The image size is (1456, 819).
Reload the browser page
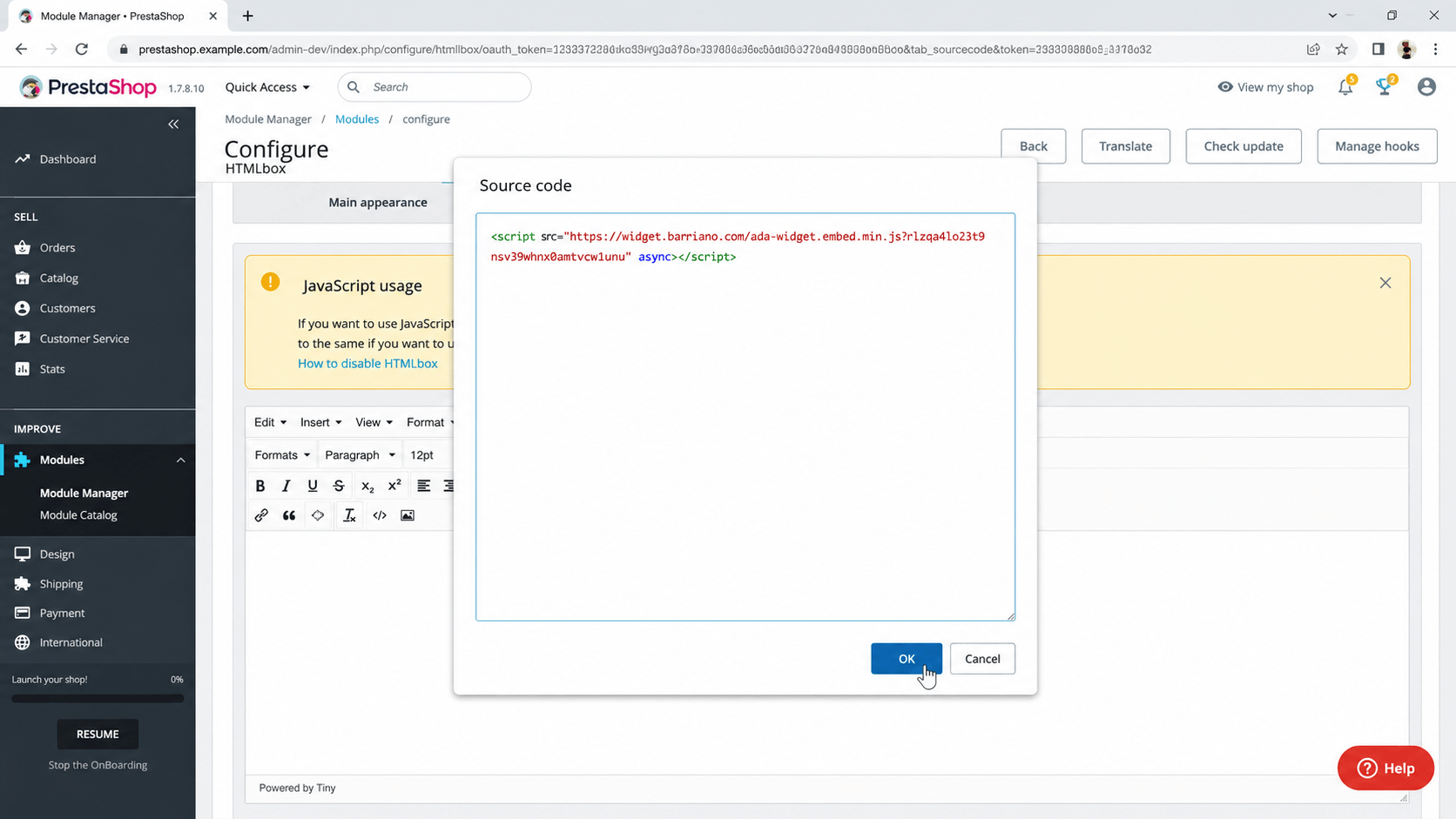(82, 49)
